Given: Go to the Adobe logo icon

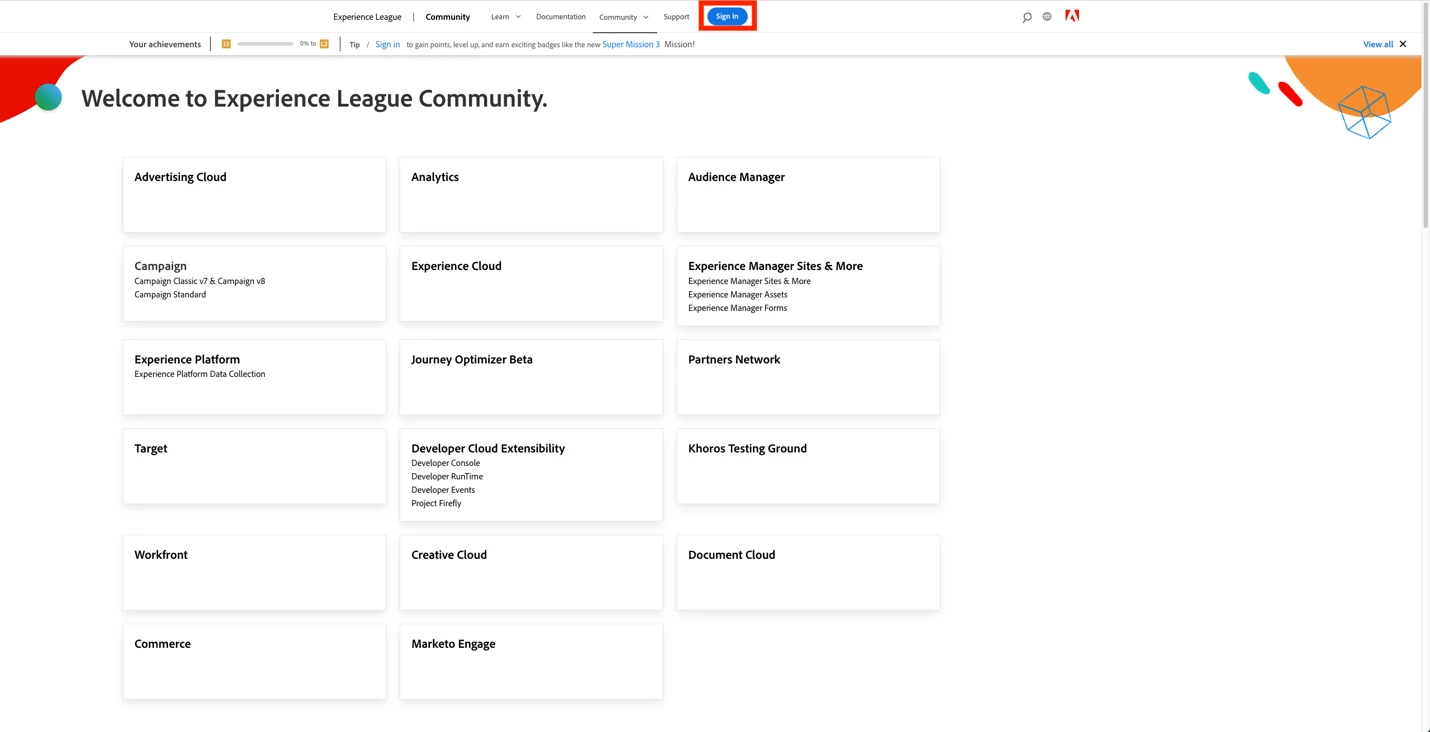Looking at the screenshot, I should [1072, 16].
